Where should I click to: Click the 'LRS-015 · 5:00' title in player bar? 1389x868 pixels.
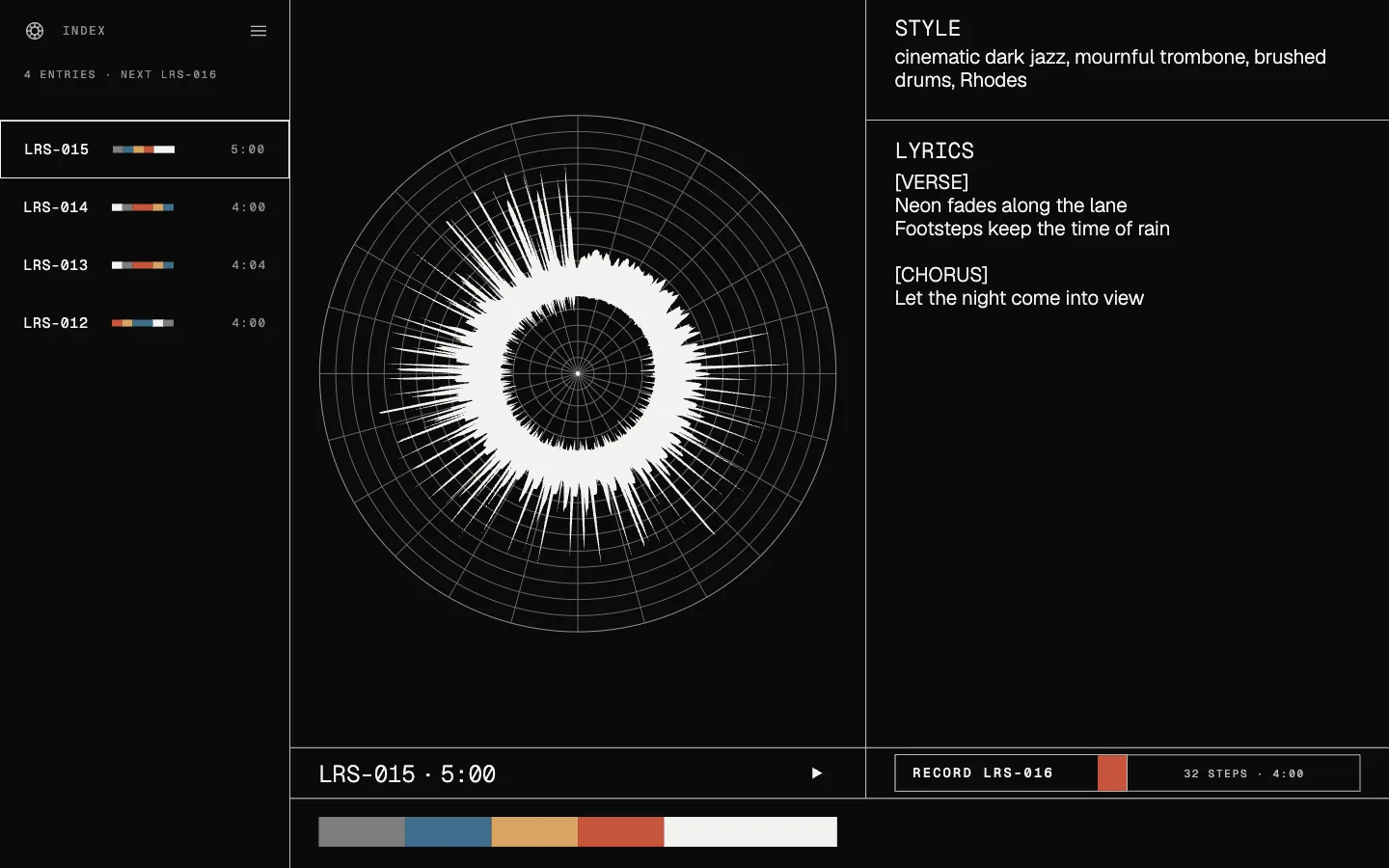pos(407,774)
